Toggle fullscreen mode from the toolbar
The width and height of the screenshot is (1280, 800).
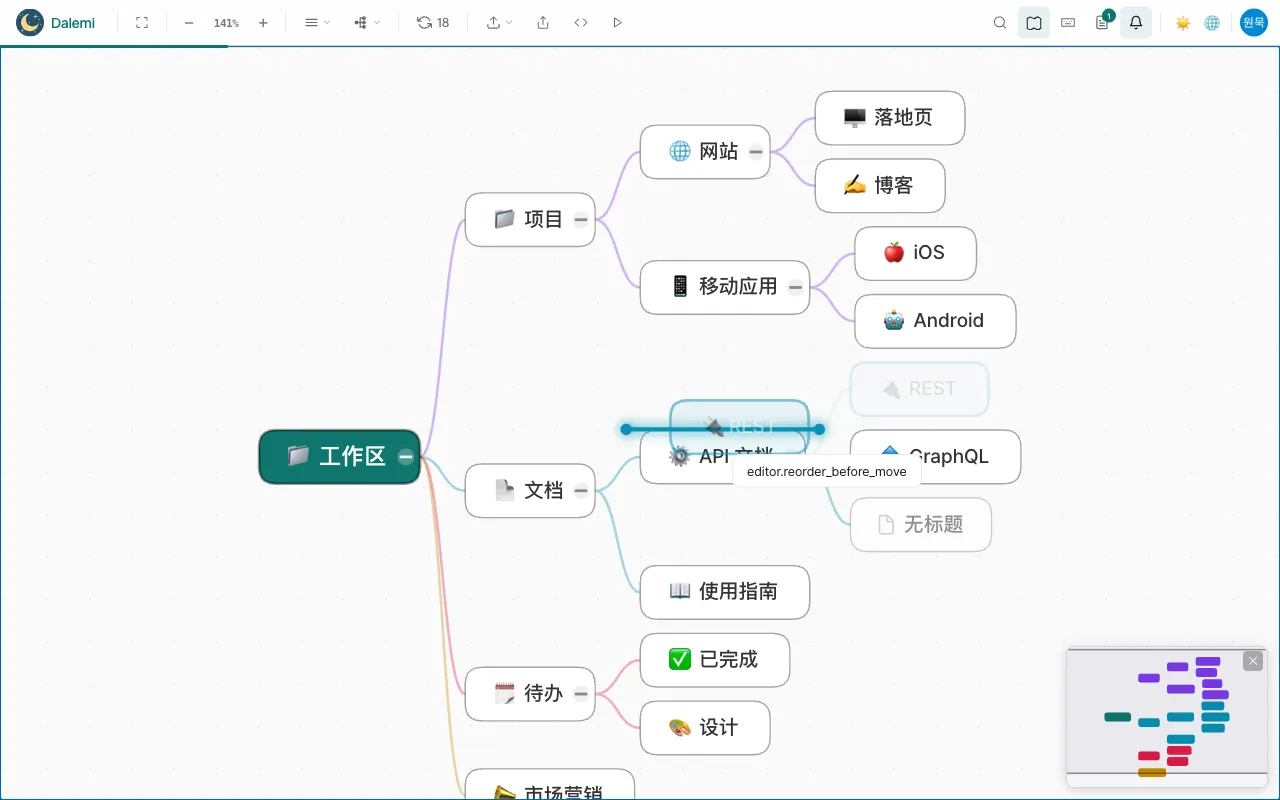[142, 22]
